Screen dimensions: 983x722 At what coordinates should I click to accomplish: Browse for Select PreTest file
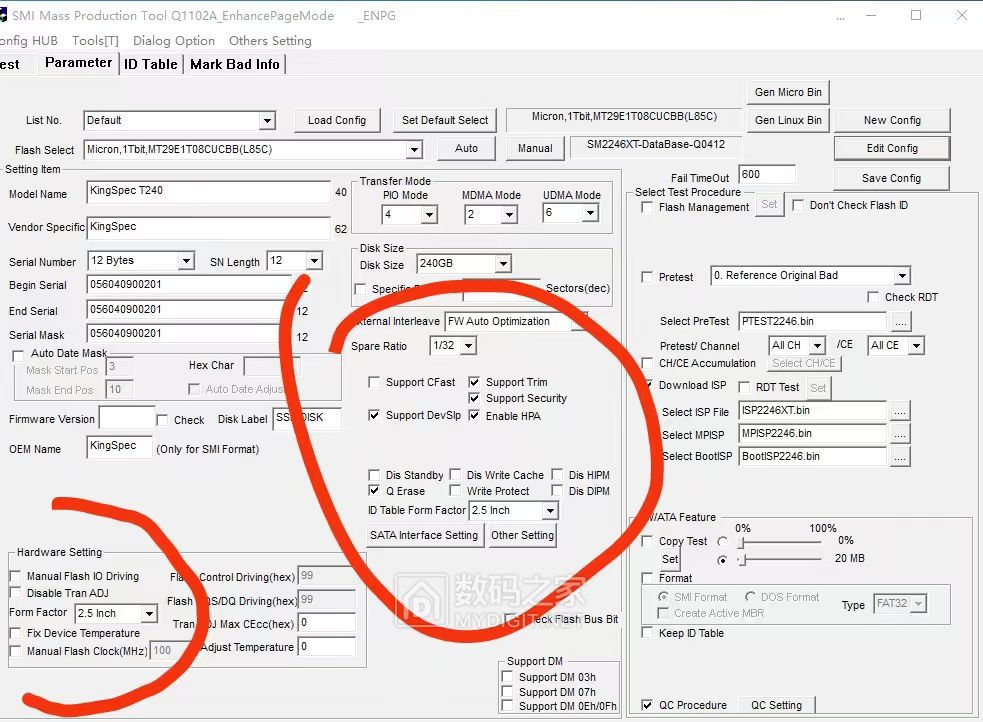900,322
